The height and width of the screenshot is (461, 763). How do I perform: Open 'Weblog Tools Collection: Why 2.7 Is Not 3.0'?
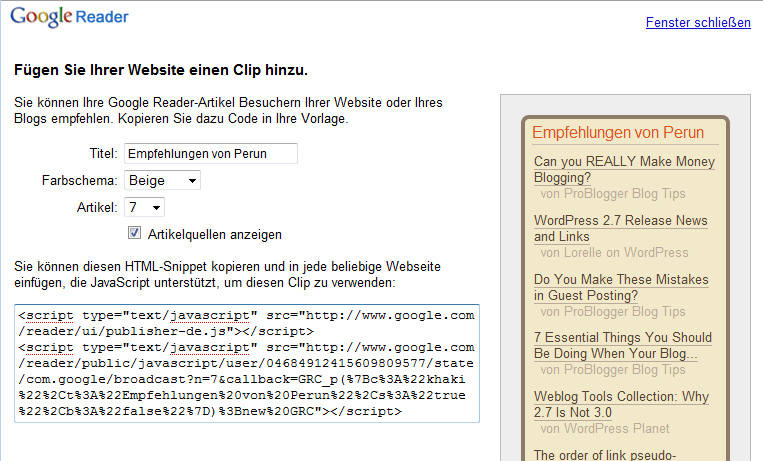click(x=621, y=404)
